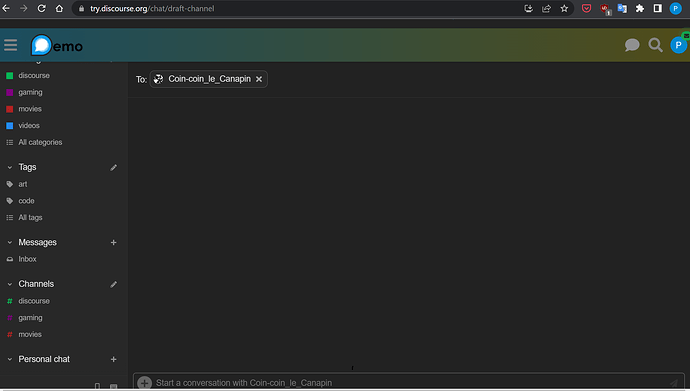Share this page via address bar icon
This screenshot has width=690, height=391.
(x=546, y=8)
